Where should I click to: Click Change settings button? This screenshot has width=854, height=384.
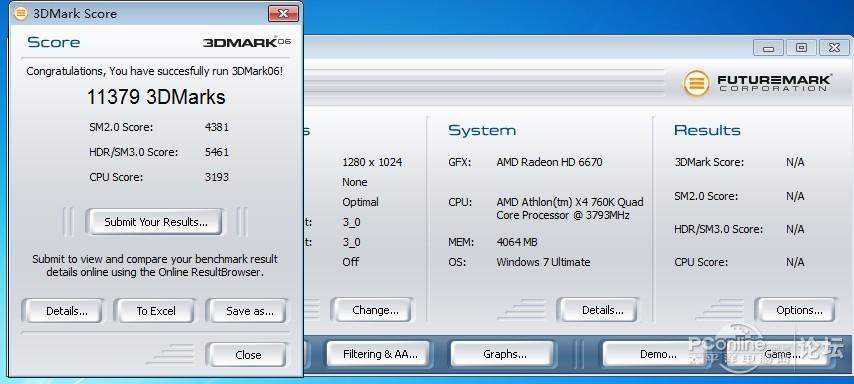click(x=375, y=310)
